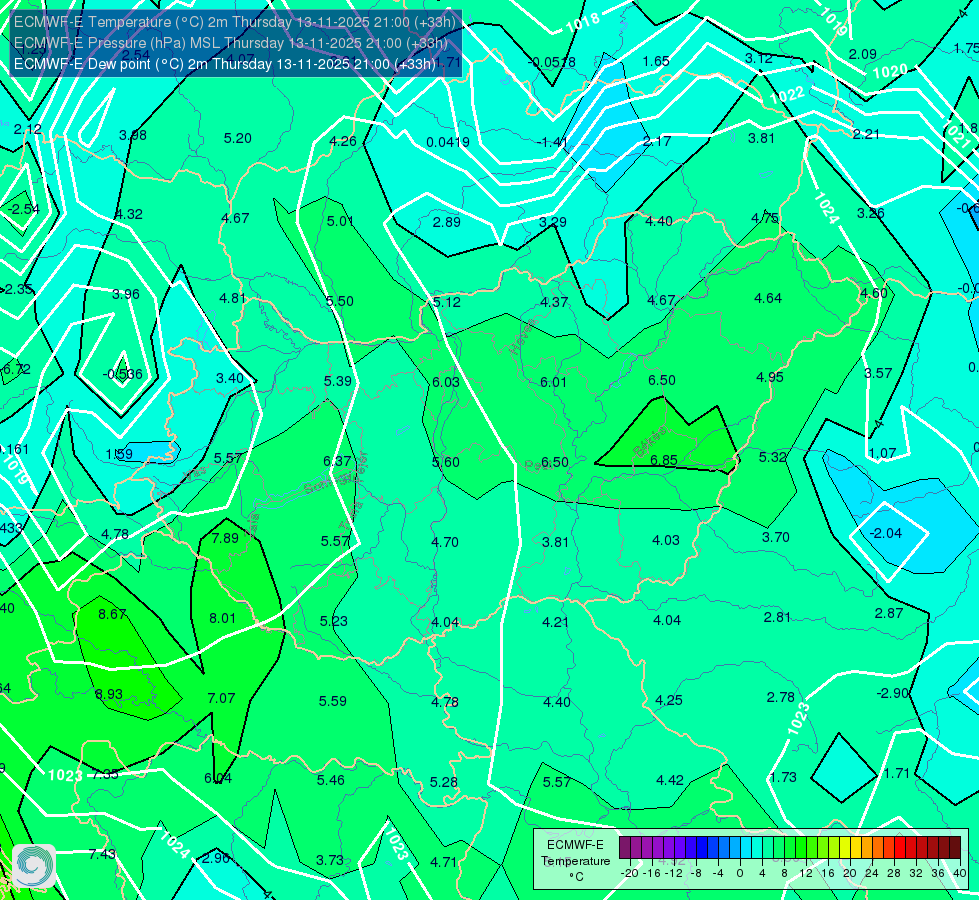Click the 3.29 dew point value

[x=553, y=222]
